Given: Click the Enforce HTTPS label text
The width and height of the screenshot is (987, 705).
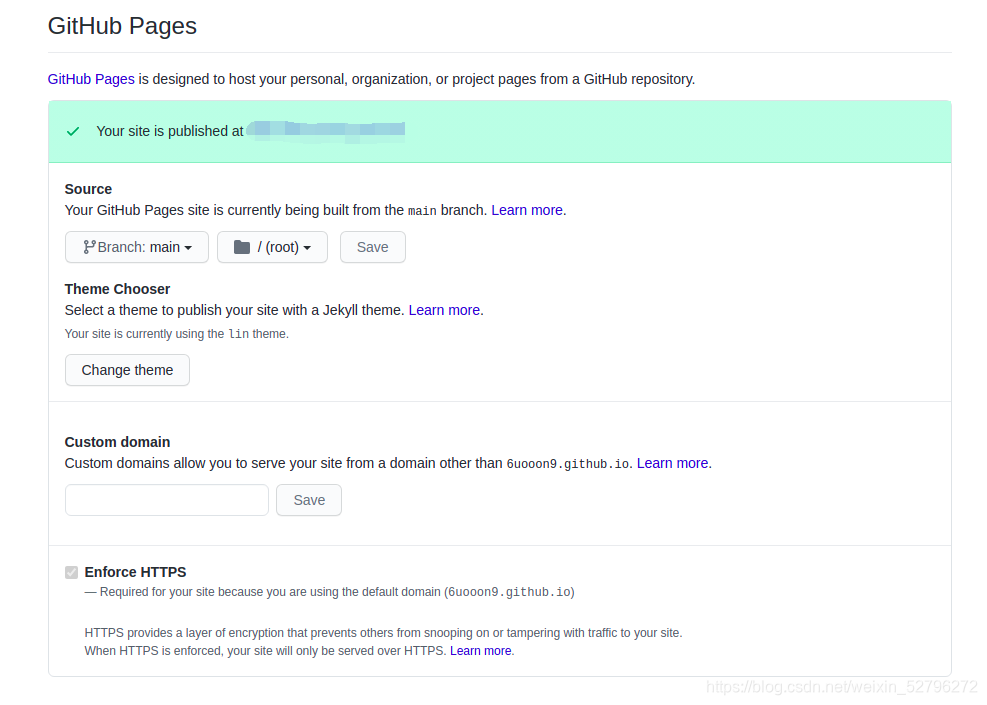Looking at the screenshot, I should point(135,572).
